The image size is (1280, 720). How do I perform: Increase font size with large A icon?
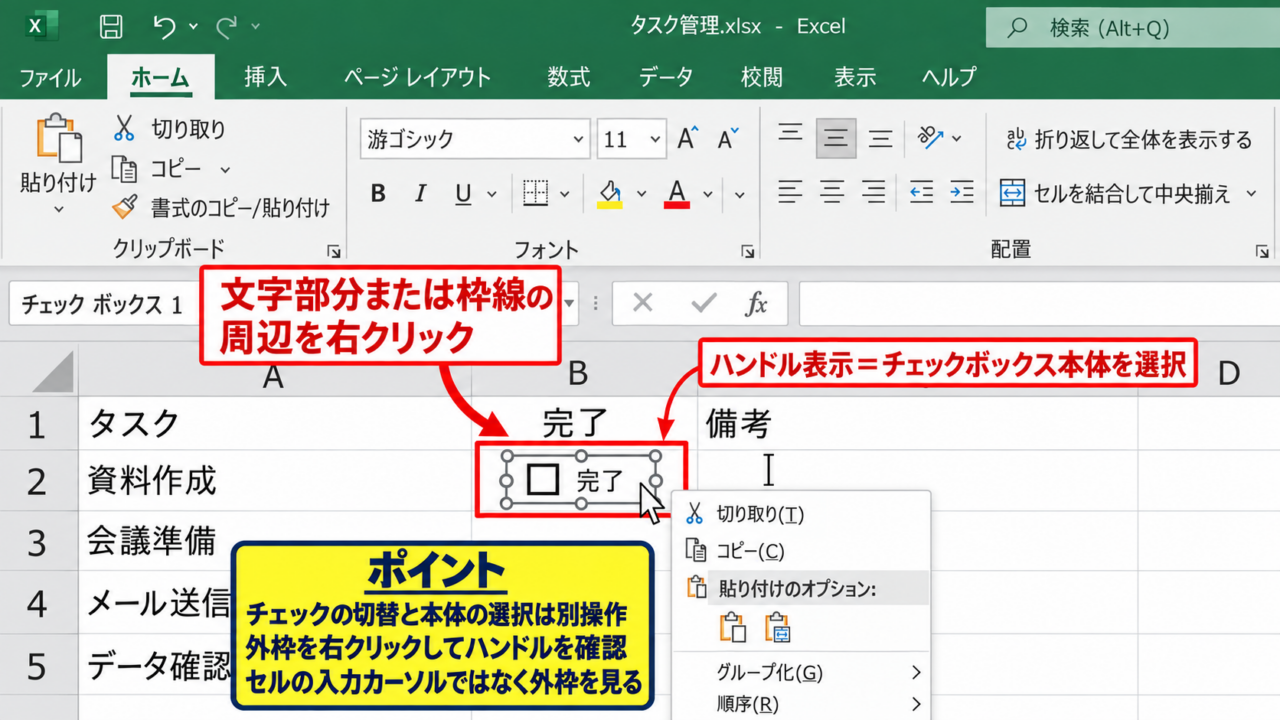(687, 138)
